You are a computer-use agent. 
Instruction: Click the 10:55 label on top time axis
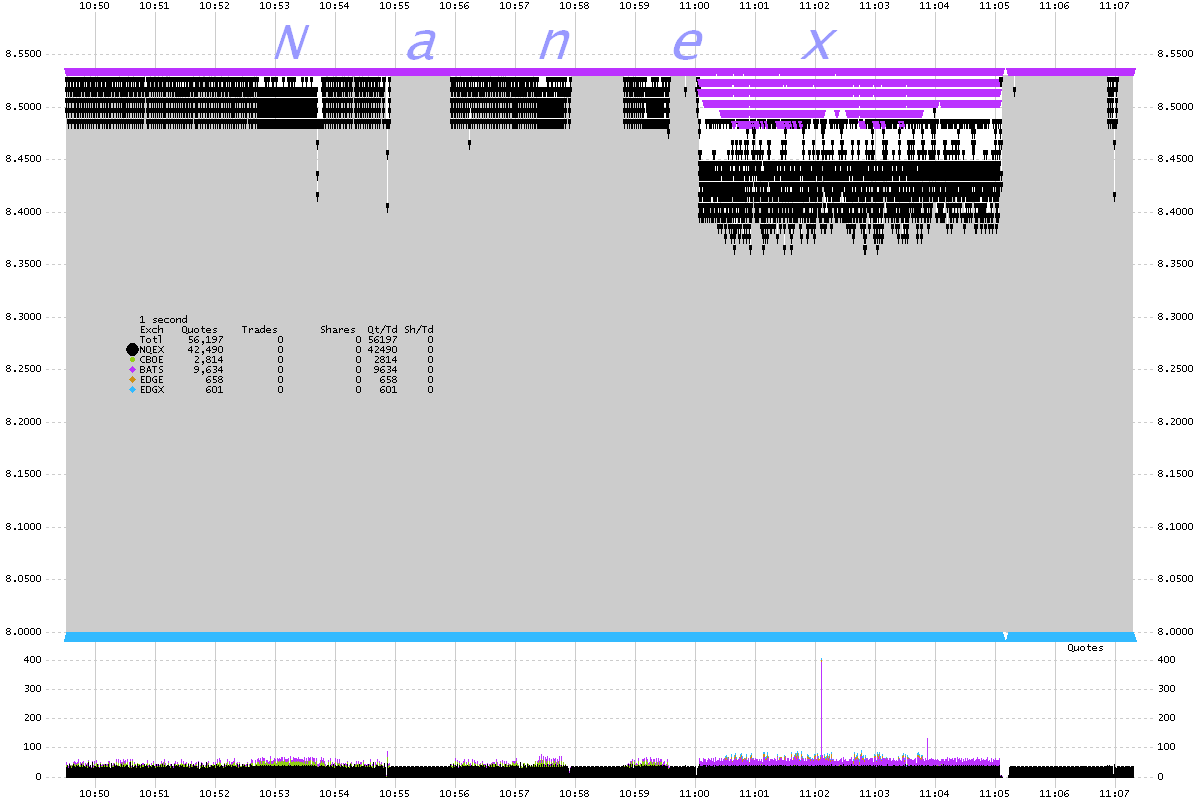(x=394, y=6)
